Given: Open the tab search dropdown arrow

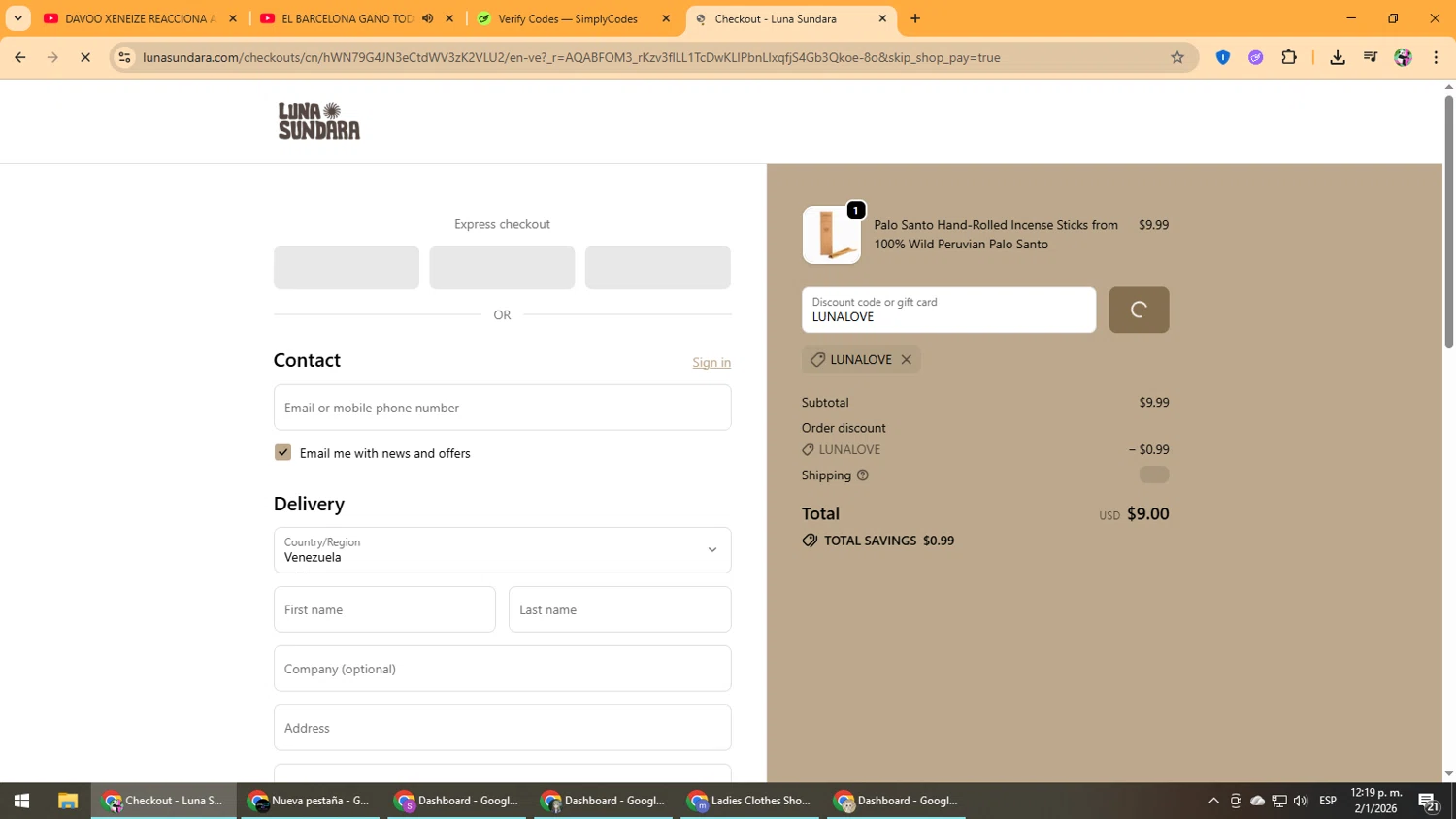Looking at the screenshot, I should pyautogui.click(x=17, y=18).
